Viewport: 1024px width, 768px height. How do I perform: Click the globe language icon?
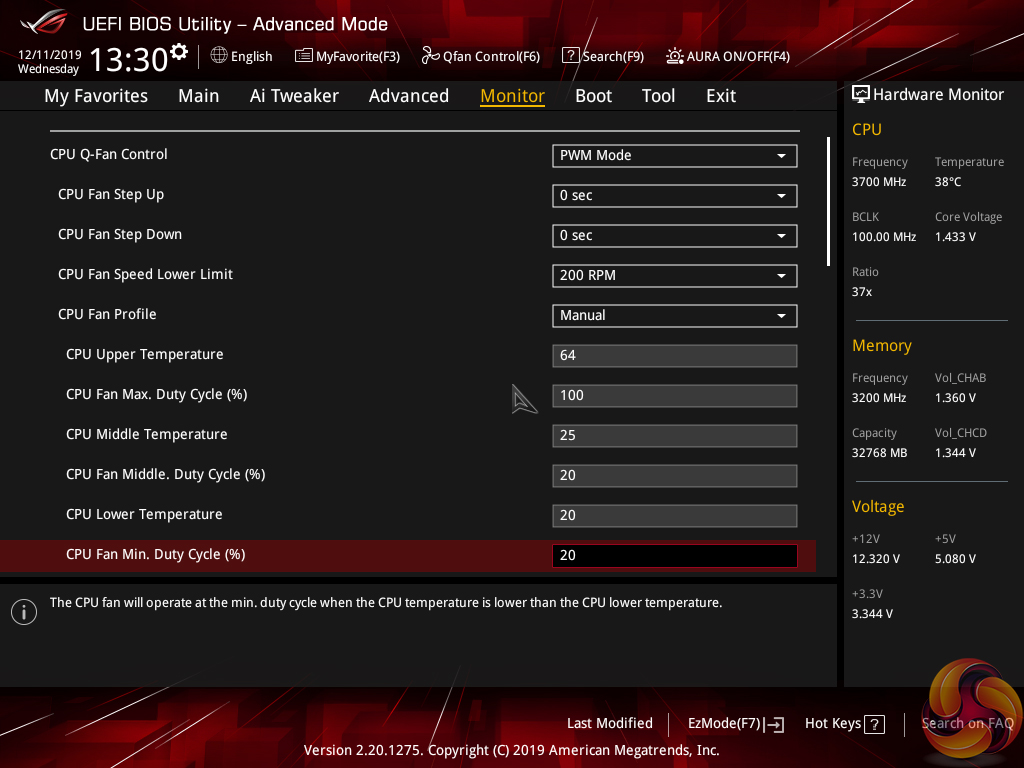tap(219, 56)
